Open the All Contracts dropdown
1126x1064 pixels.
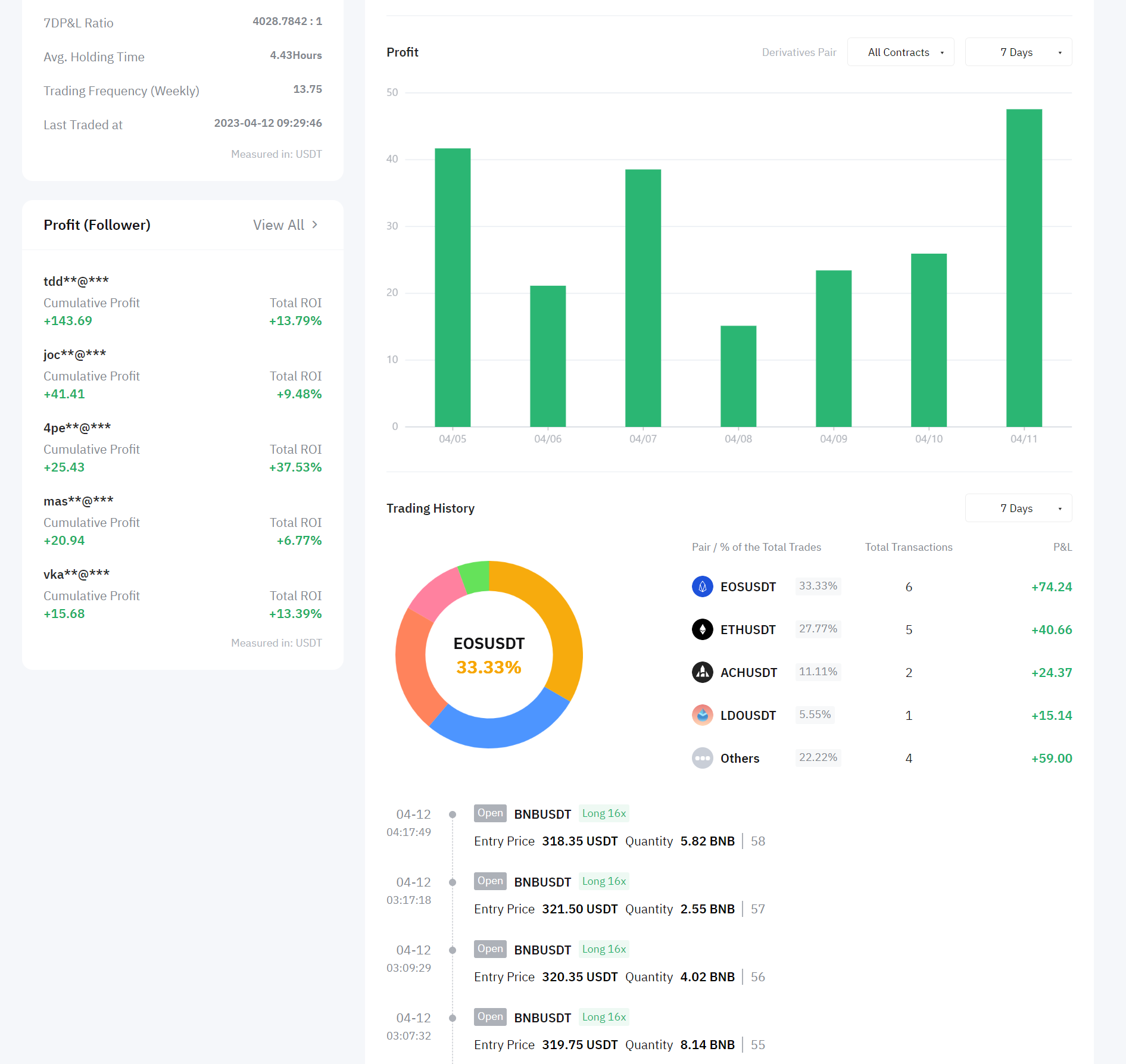(x=900, y=52)
